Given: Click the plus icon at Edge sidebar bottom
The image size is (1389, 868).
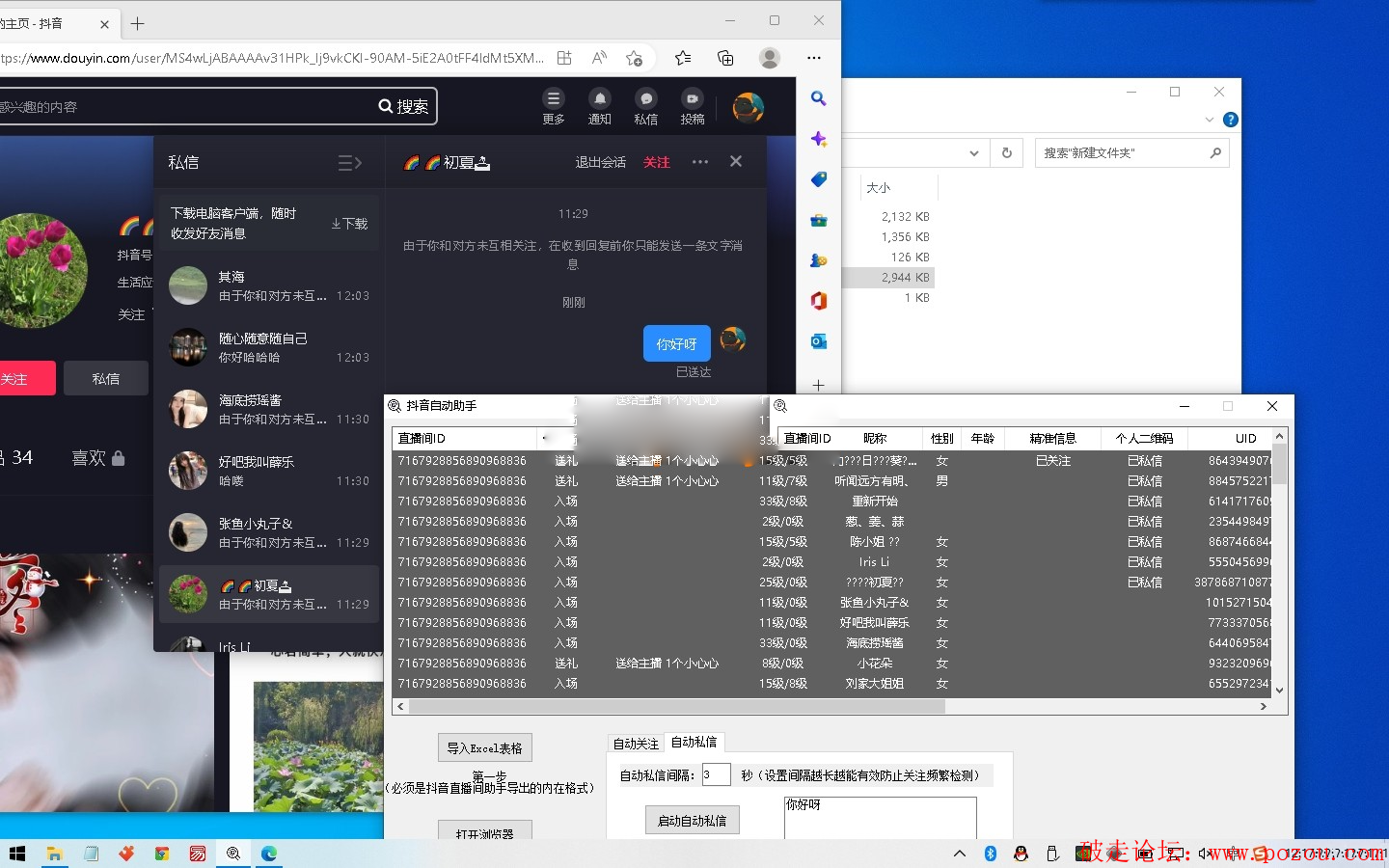Looking at the screenshot, I should tap(818, 385).
